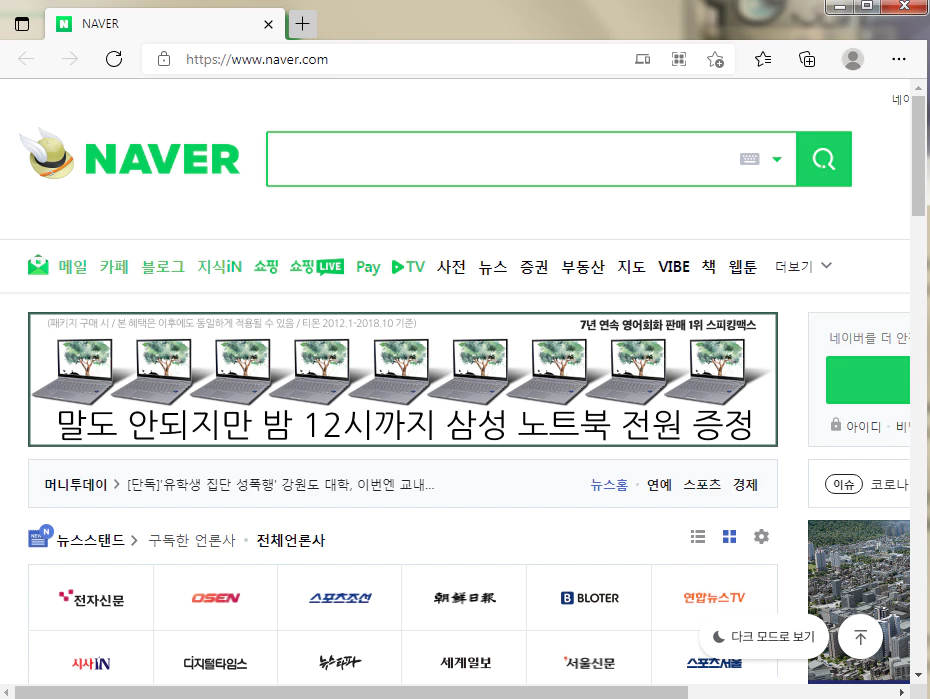
Task: Open 연합뉴스TV press tile
Action: click(714, 598)
